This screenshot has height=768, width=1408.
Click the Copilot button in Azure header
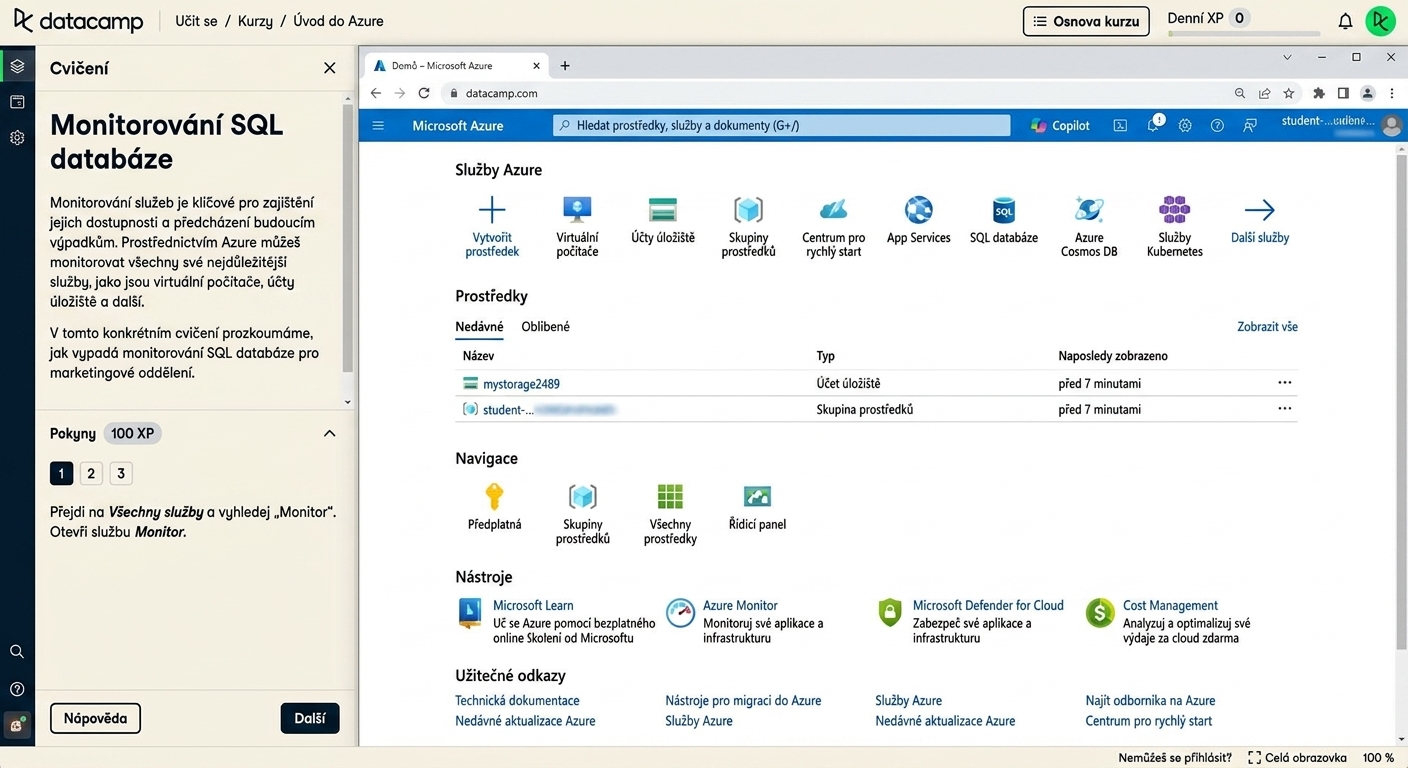(1061, 126)
